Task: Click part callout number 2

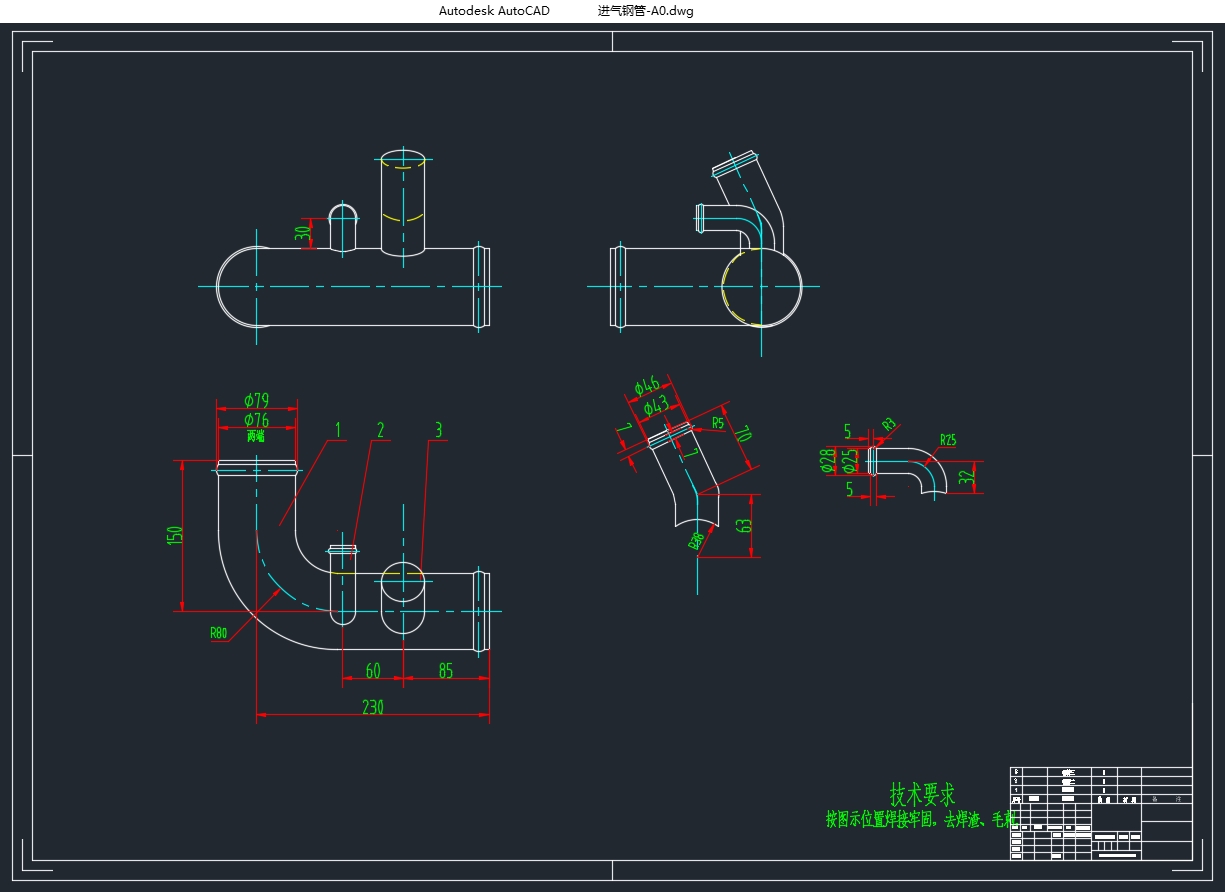Action: coord(380,430)
